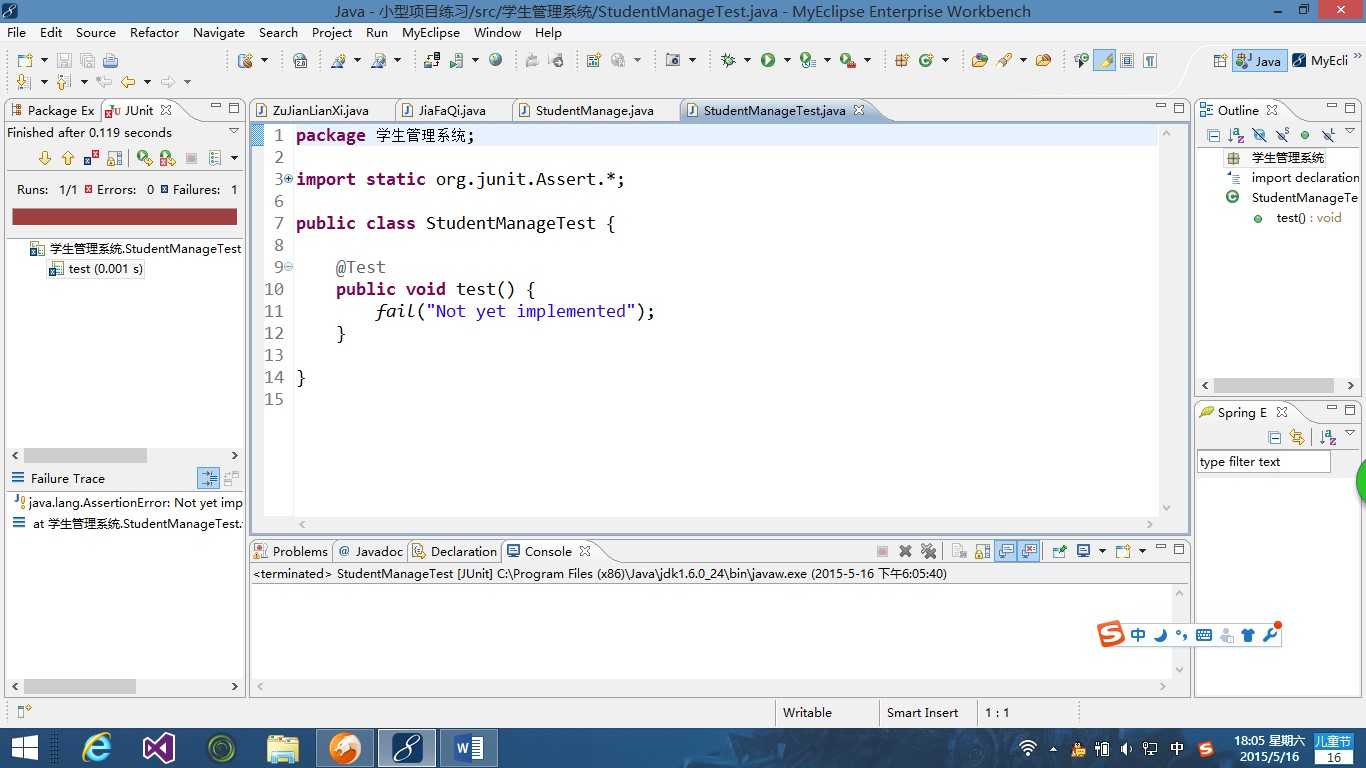The height and width of the screenshot is (768, 1366).
Task: Click the Rerun Test icon in JUnit
Action: [144, 158]
